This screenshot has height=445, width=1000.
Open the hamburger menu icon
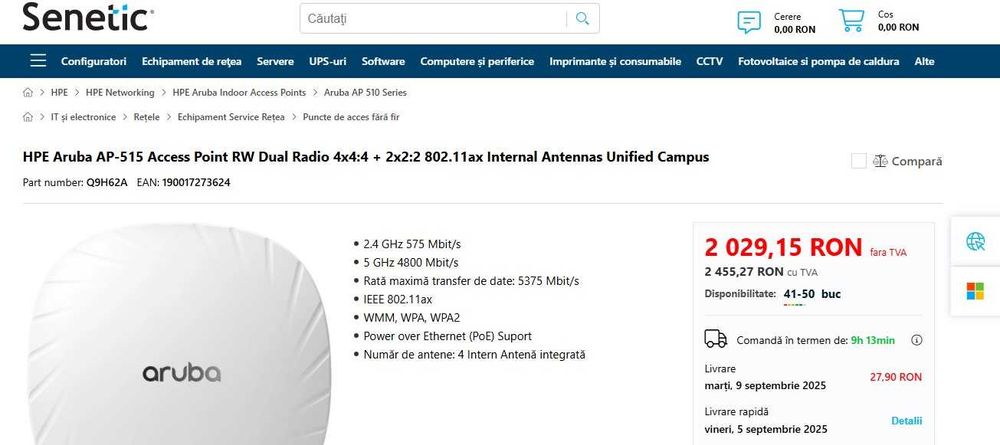[38, 61]
